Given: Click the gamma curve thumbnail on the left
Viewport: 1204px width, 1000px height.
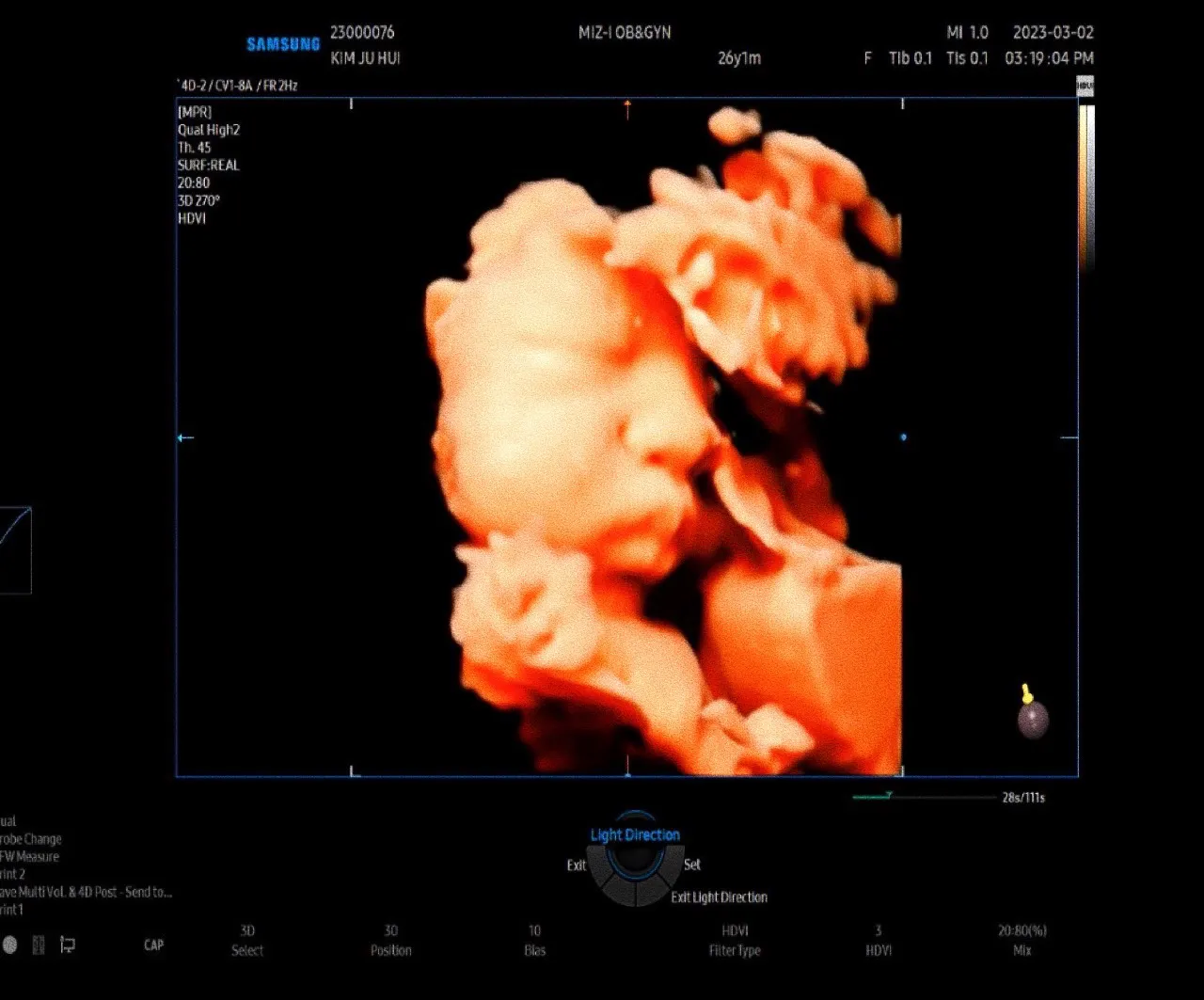Looking at the screenshot, I should tap(15, 550).
